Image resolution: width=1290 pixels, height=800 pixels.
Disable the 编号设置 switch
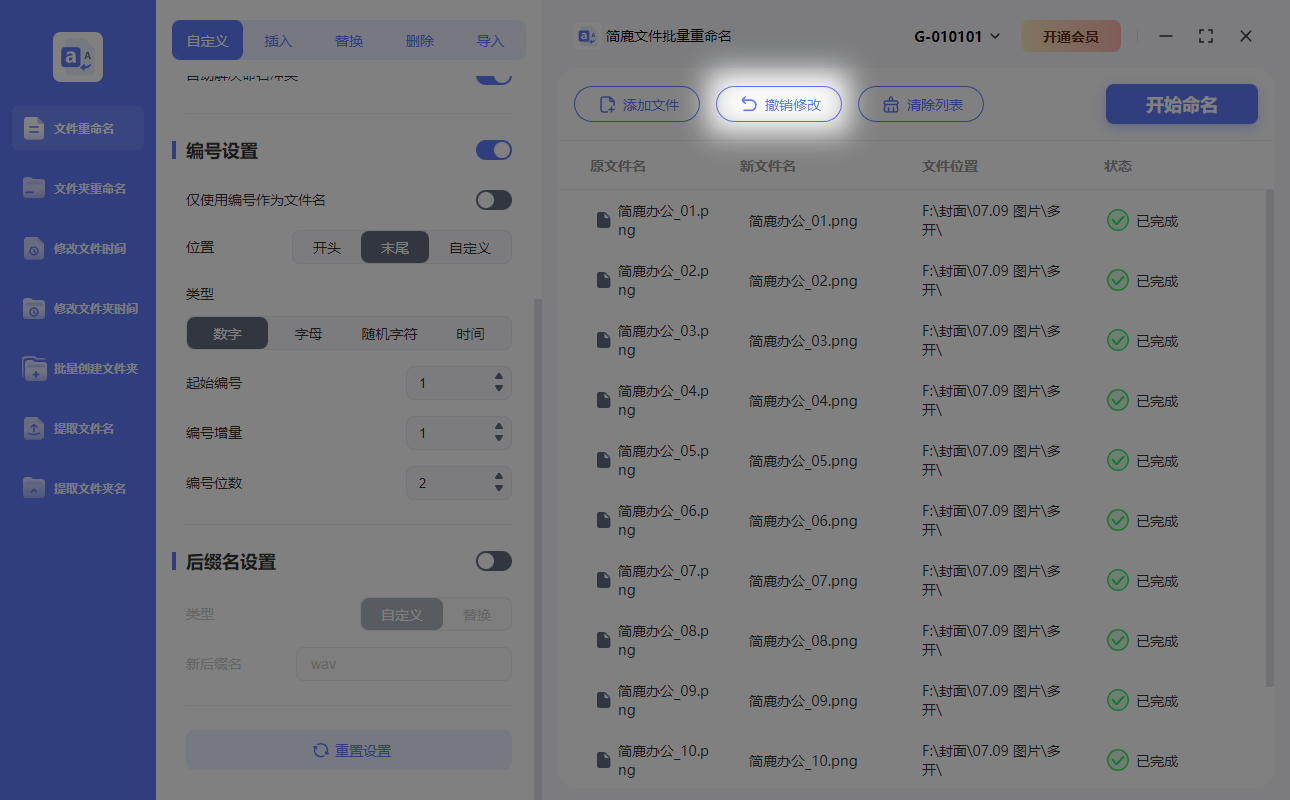pos(493,149)
